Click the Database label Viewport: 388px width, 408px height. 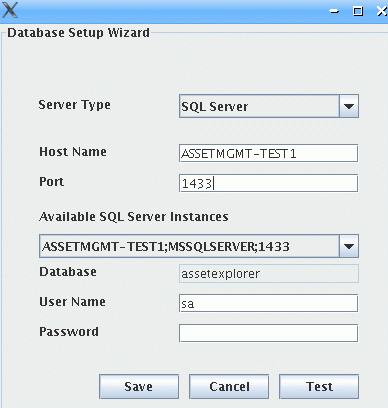click(68, 272)
